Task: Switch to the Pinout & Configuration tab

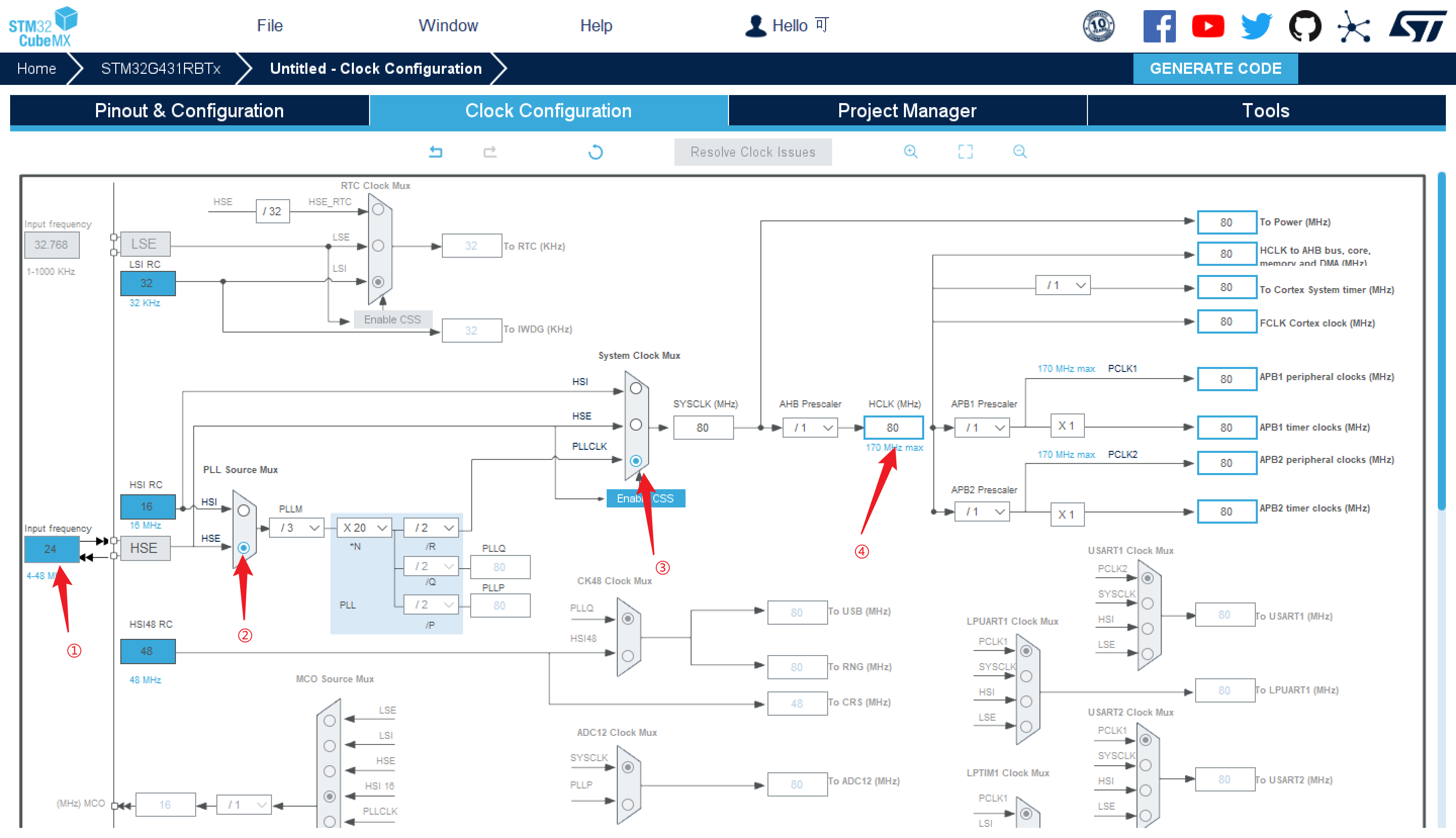Action: click(x=190, y=111)
